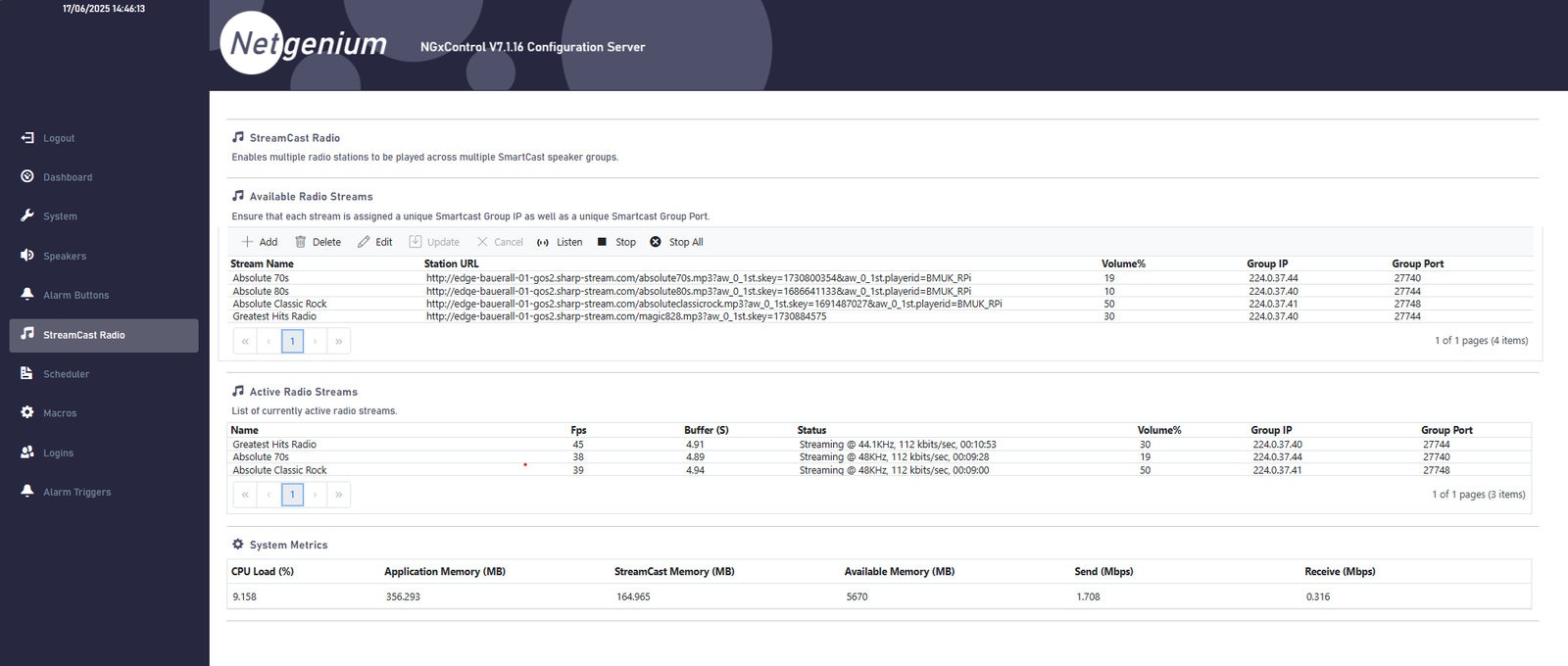Image resolution: width=1568 pixels, height=666 pixels.
Task: Select page 1 in Active Radio Streams pager
Action: [x=292, y=495]
